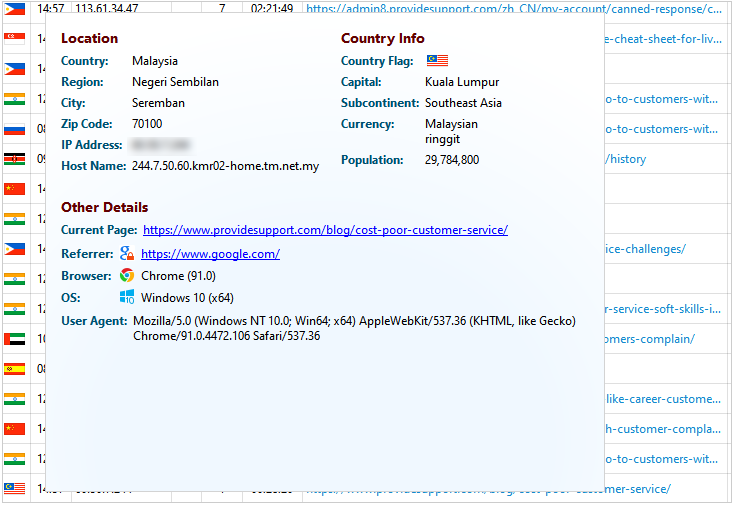Click the Spain flag in the visitor list
The height and width of the screenshot is (505, 735).
15,369
